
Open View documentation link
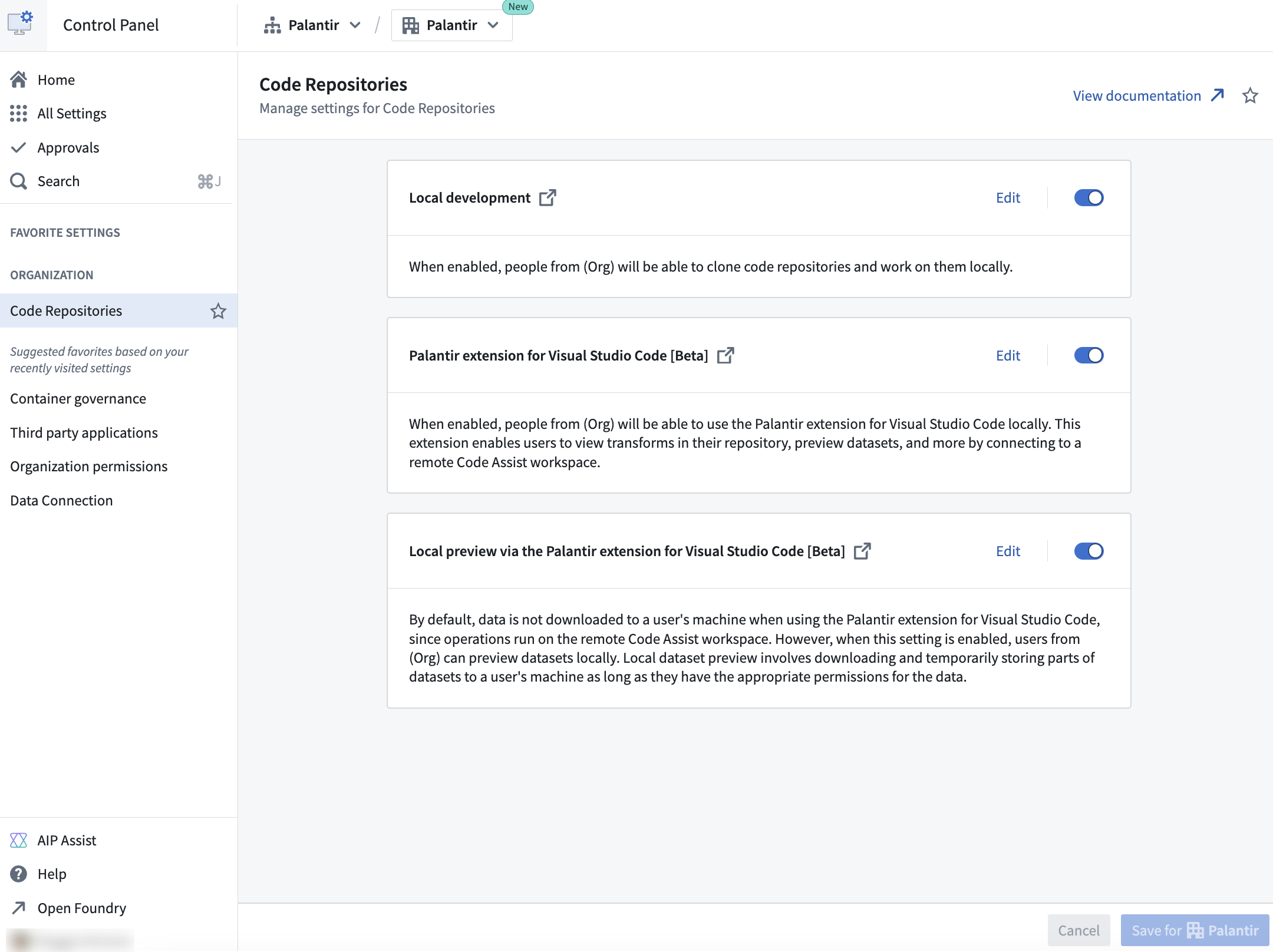coord(1148,95)
